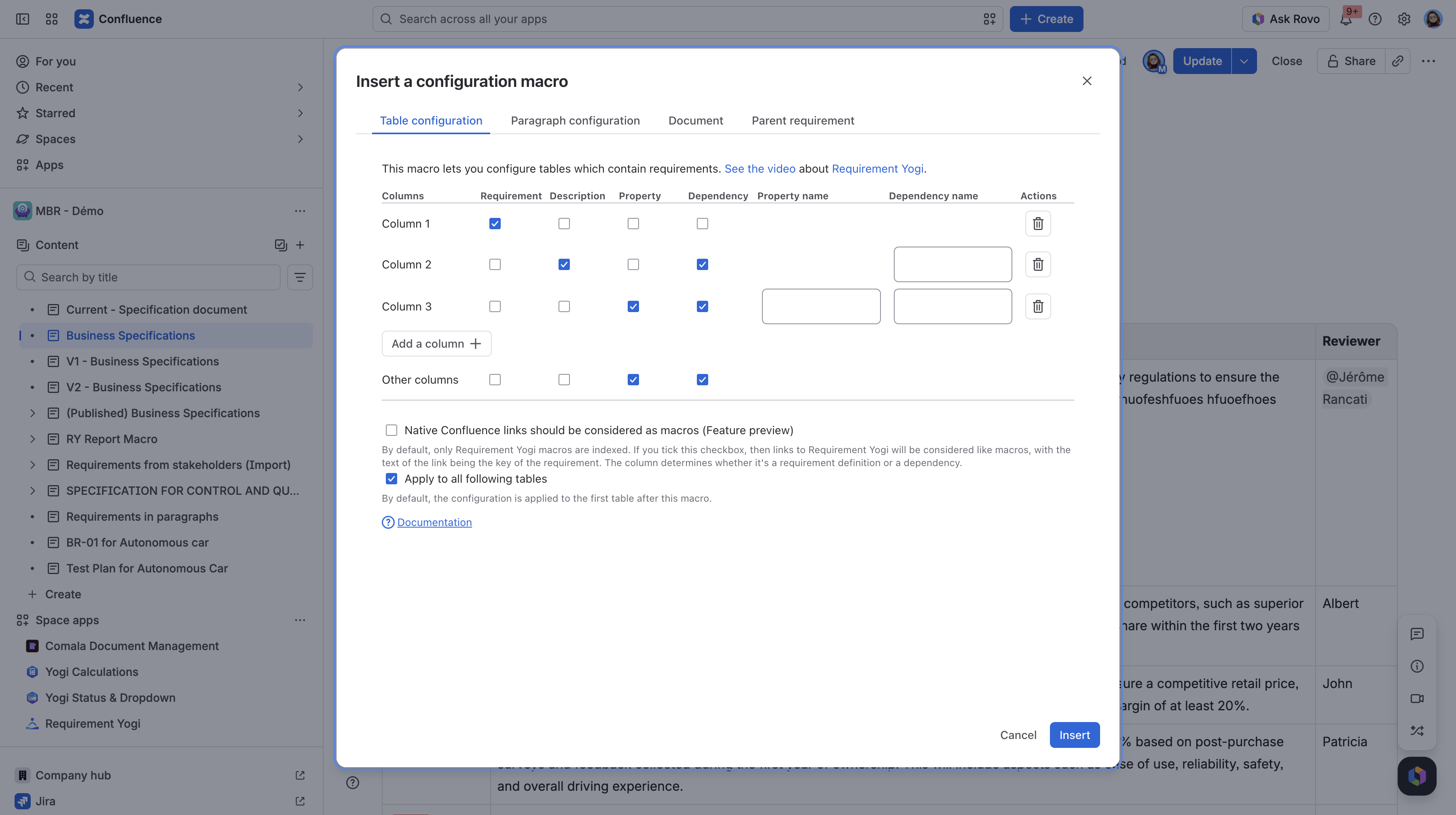This screenshot has width=1456, height=815.
Task: Collapse the left sidebar panel icon
Action: point(23,19)
